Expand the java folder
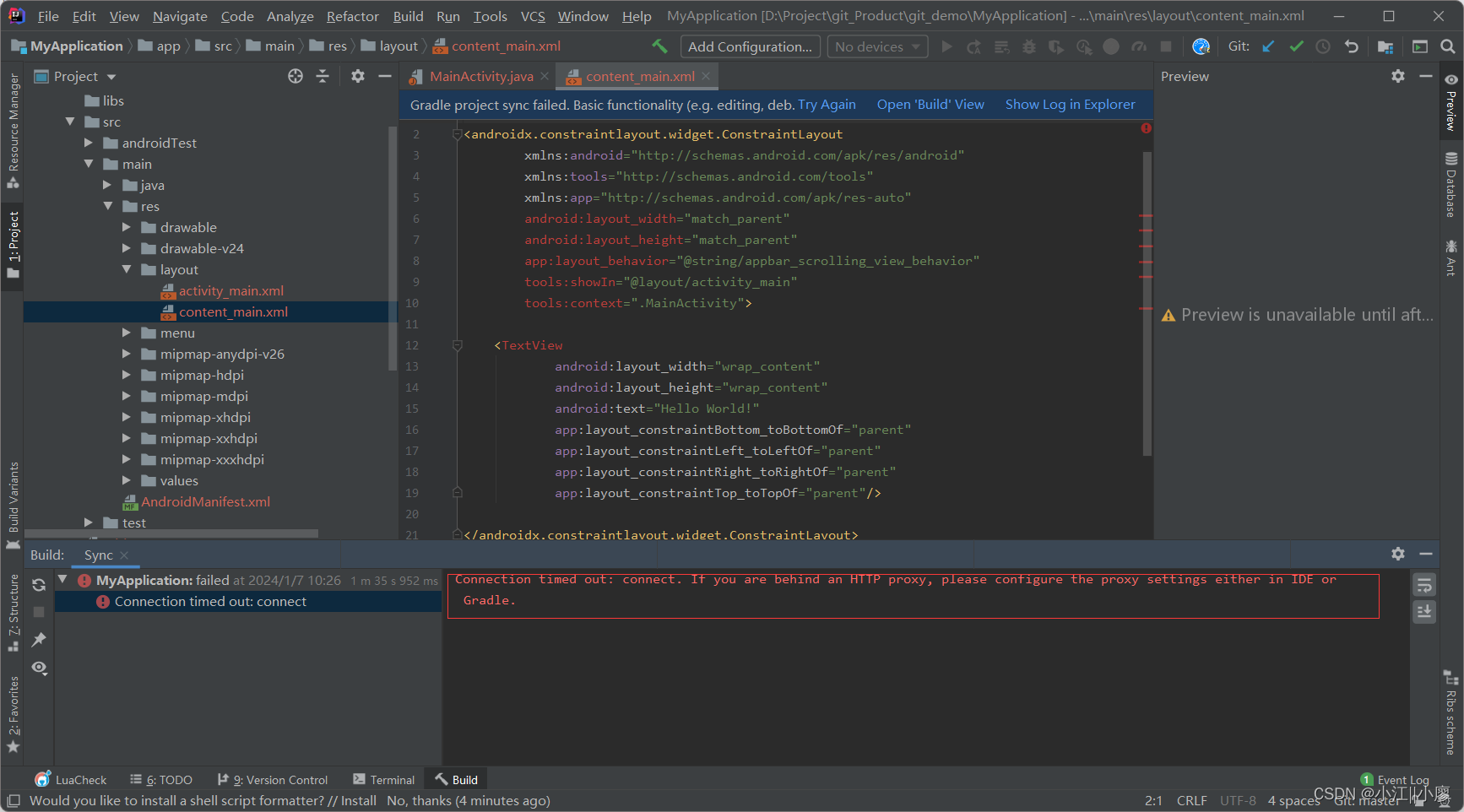Image resolution: width=1464 pixels, height=812 pixels. tap(107, 185)
